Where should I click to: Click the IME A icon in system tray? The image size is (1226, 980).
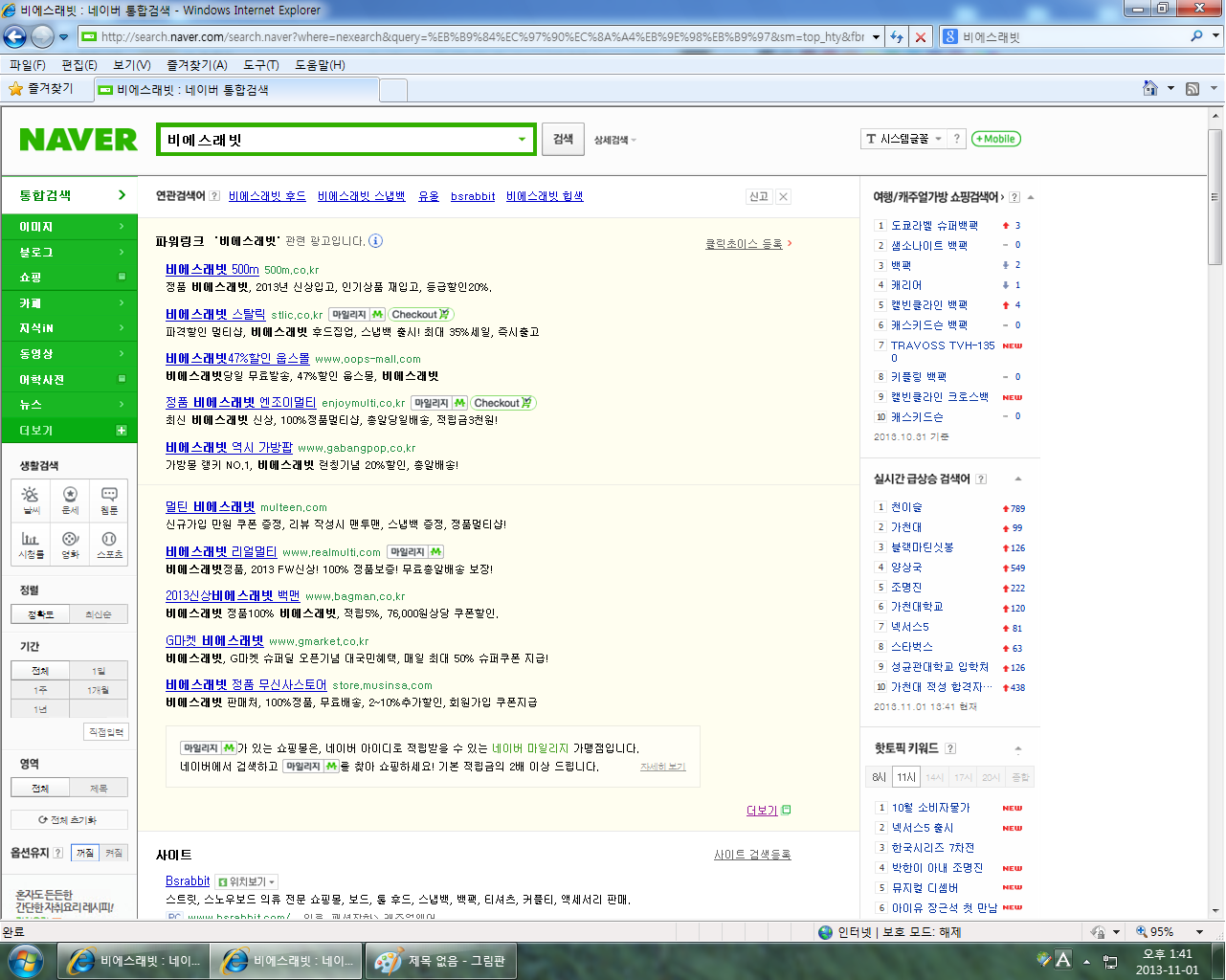1062,960
